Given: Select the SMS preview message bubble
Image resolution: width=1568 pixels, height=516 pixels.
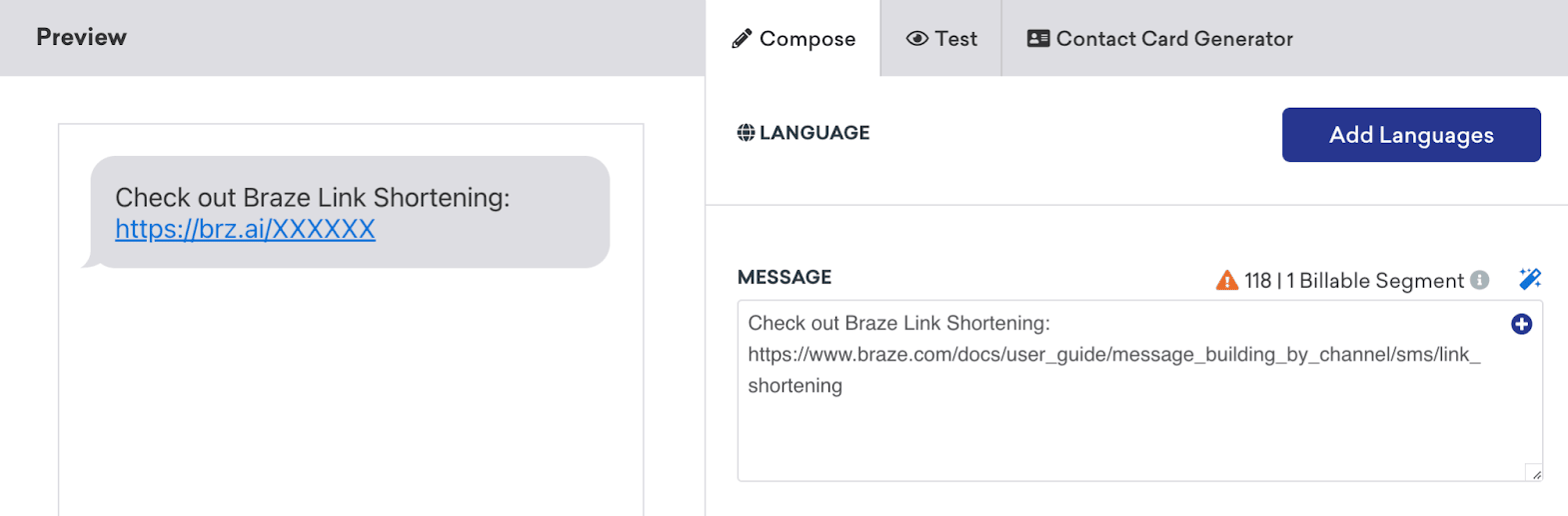Looking at the screenshot, I should pos(350,212).
